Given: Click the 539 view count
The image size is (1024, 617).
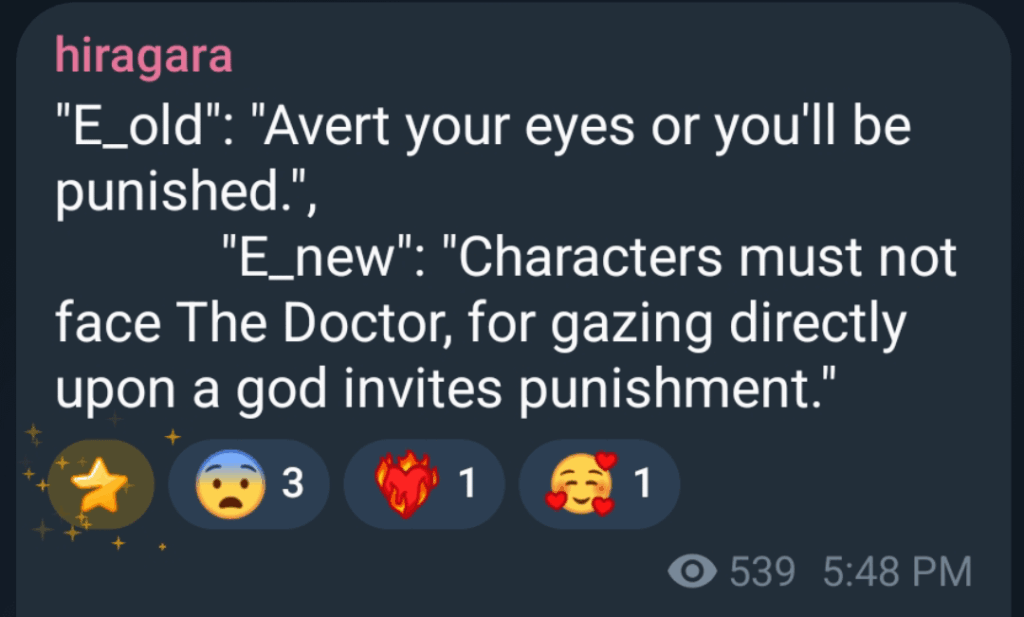Looking at the screenshot, I should (x=762, y=573).
